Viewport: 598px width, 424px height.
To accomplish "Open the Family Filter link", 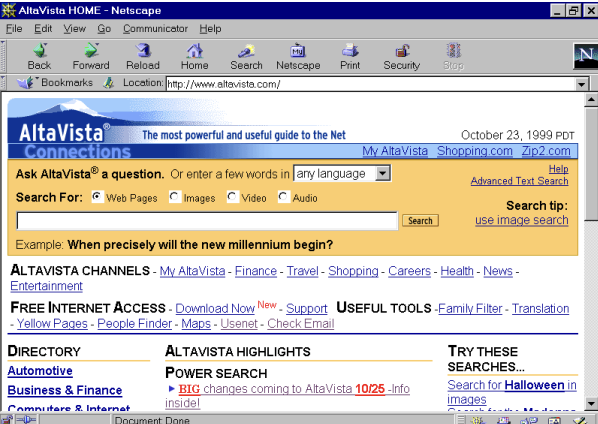I will pyautogui.click(x=470, y=308).
